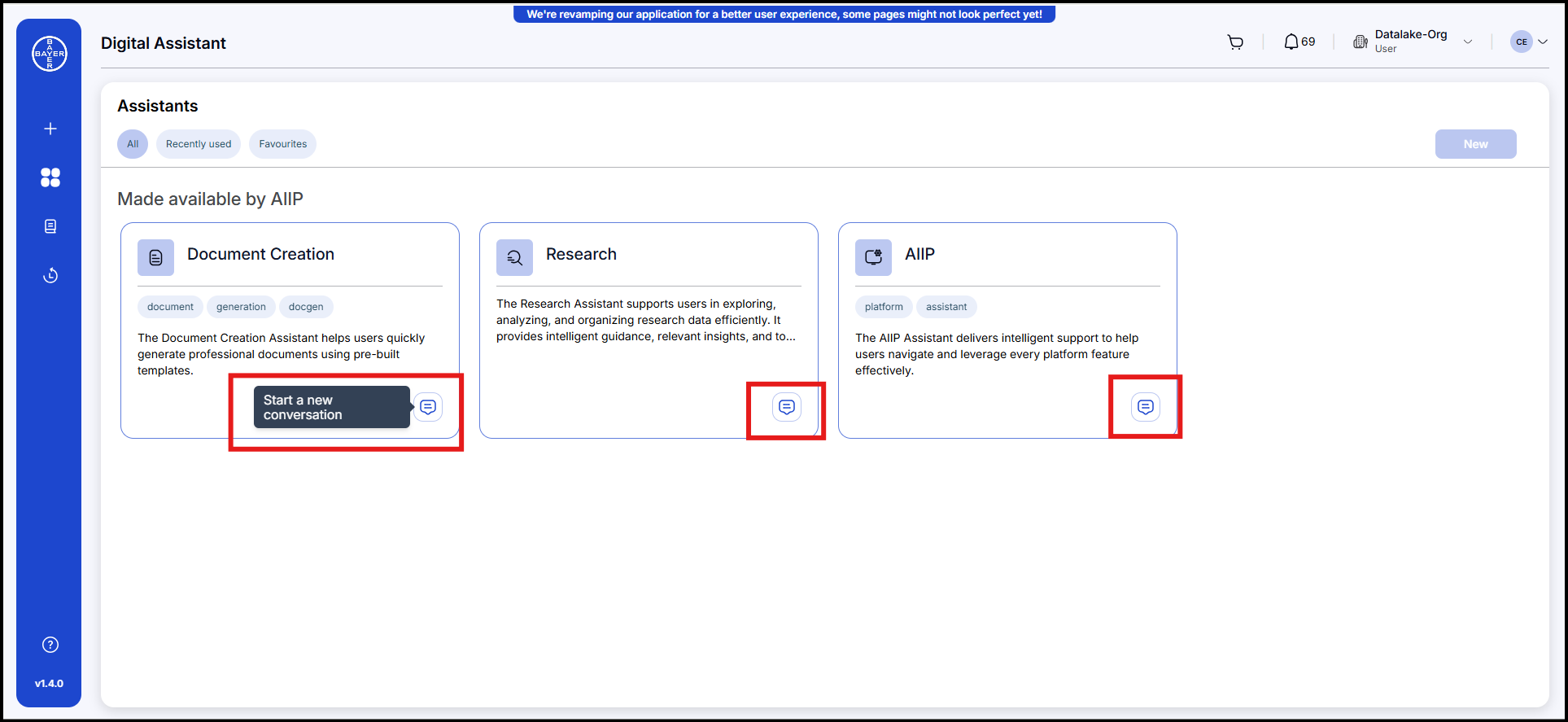Open the help question mark icon
Image resolution: width=1568 pixels, height=722 pixels.
[x=50, y=645]
